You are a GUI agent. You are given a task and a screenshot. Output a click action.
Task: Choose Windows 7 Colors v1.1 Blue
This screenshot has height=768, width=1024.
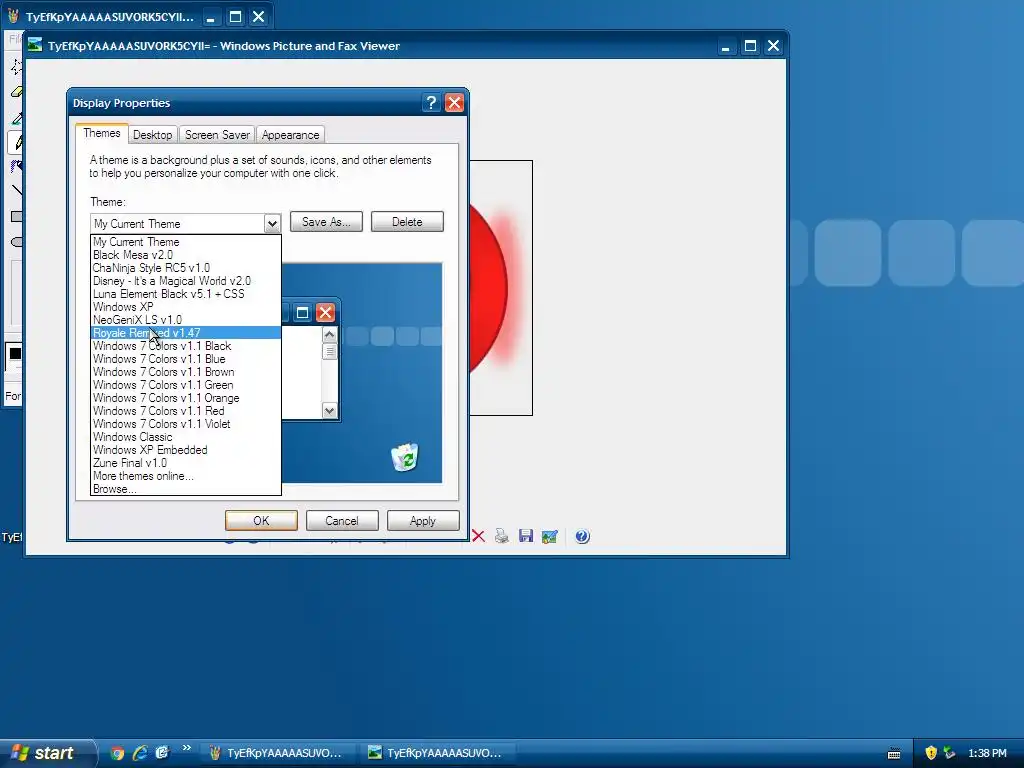coord(186,359)
